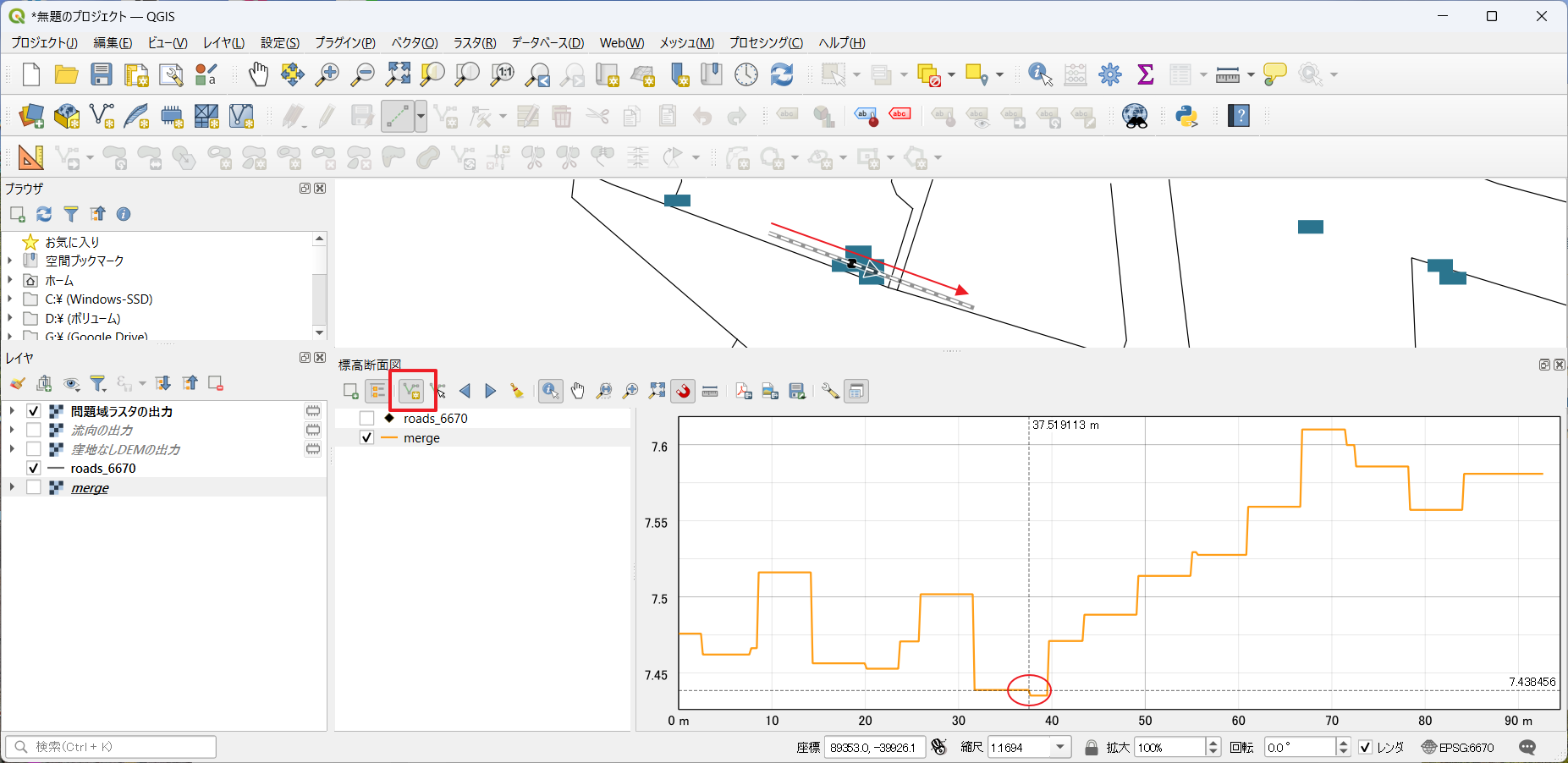
Task: Toggle the レンダ render checkbox
Action: tap(1365, 747)
